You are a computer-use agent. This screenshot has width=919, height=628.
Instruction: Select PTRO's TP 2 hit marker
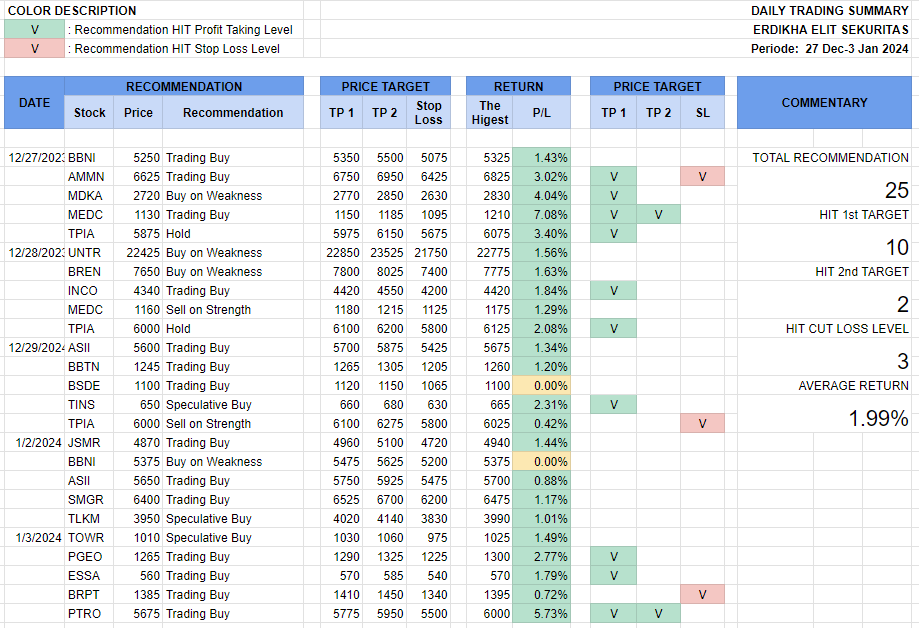658,614
